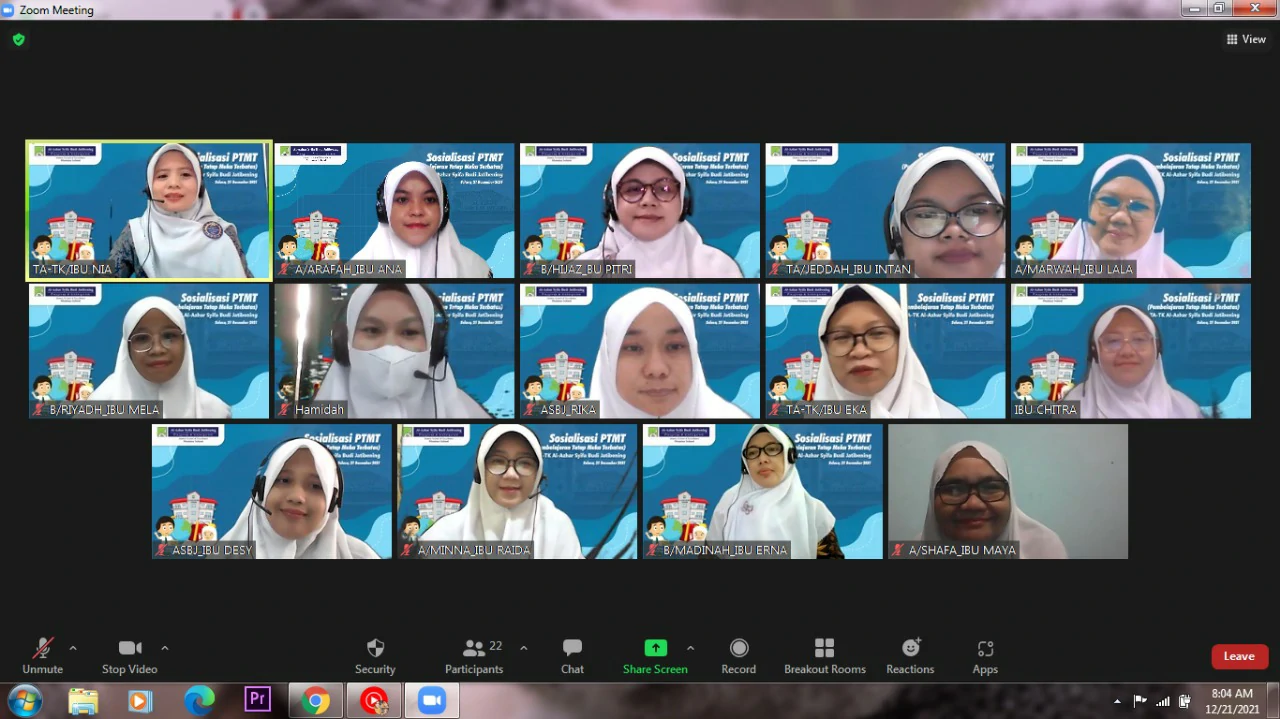The image size is (1280, 719).
Task: Open the Reactions menu
Action: coord(910,655)
